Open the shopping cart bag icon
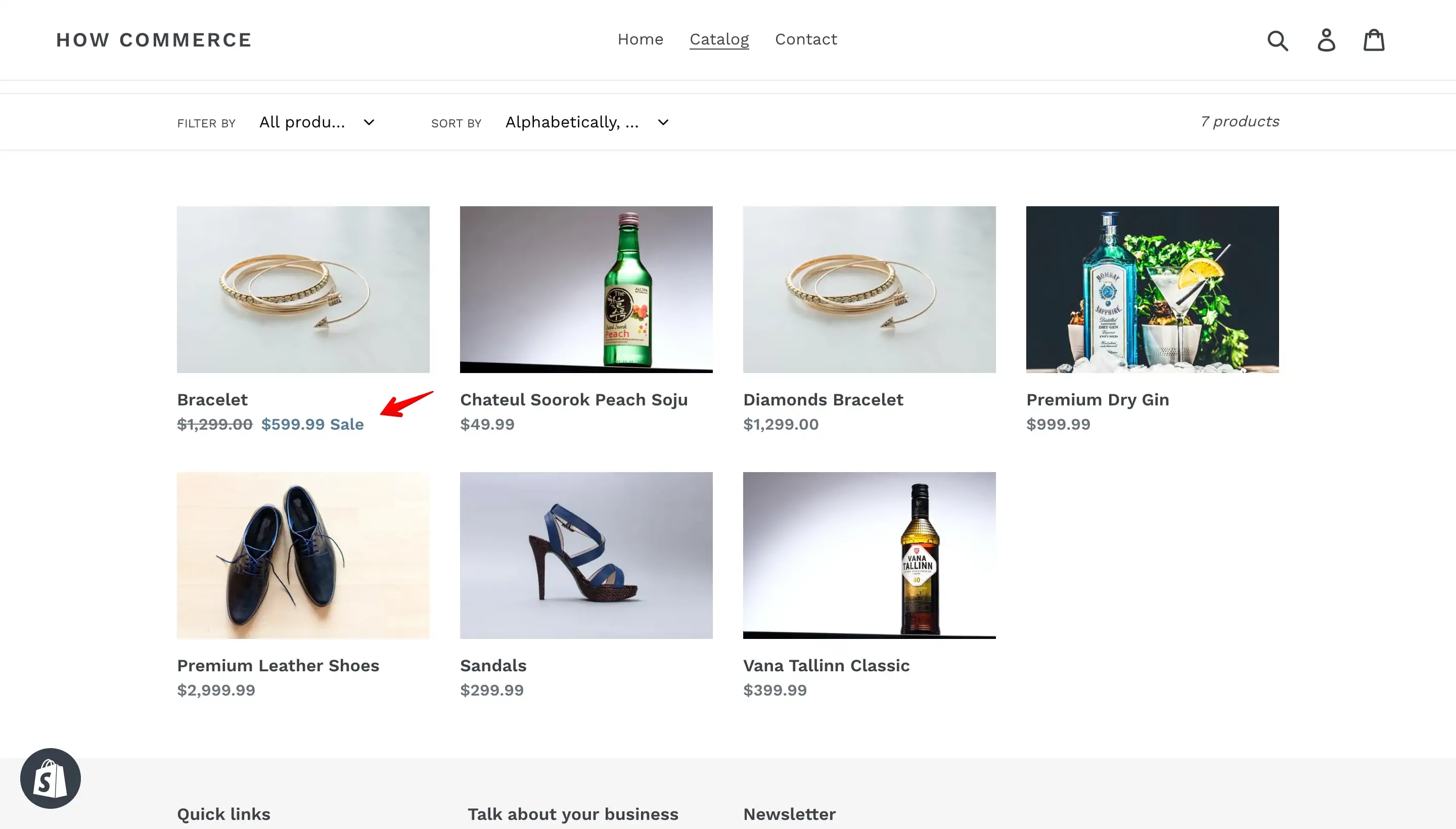The height and width of the screenshot is (829, 1456). coord(1374,40)
